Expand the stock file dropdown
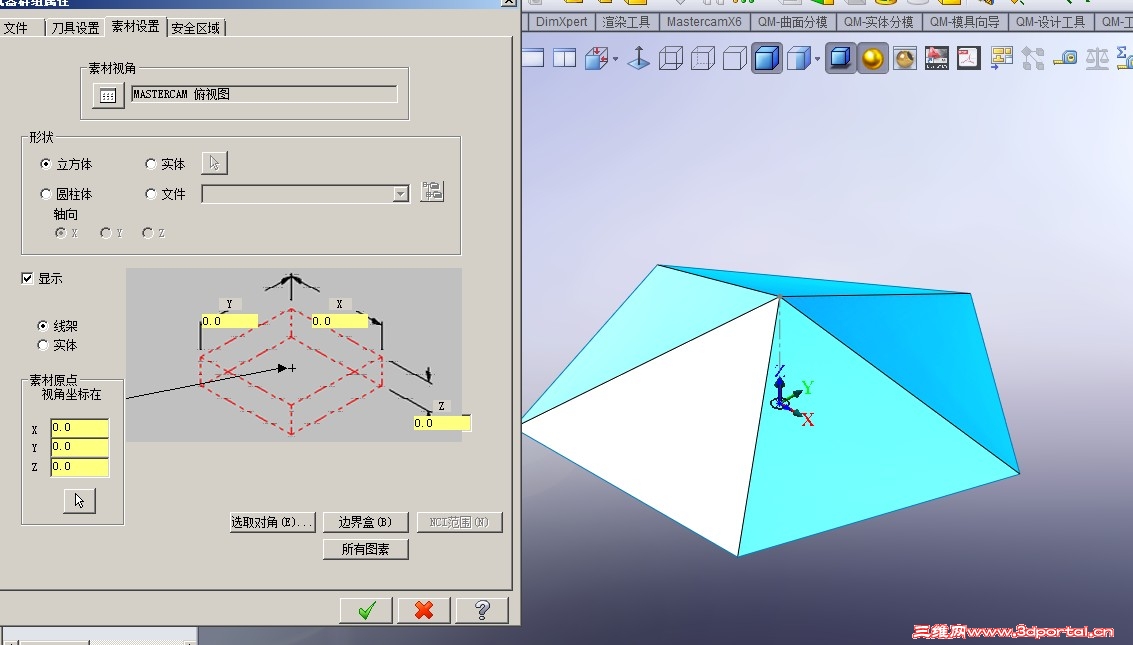 400,194
